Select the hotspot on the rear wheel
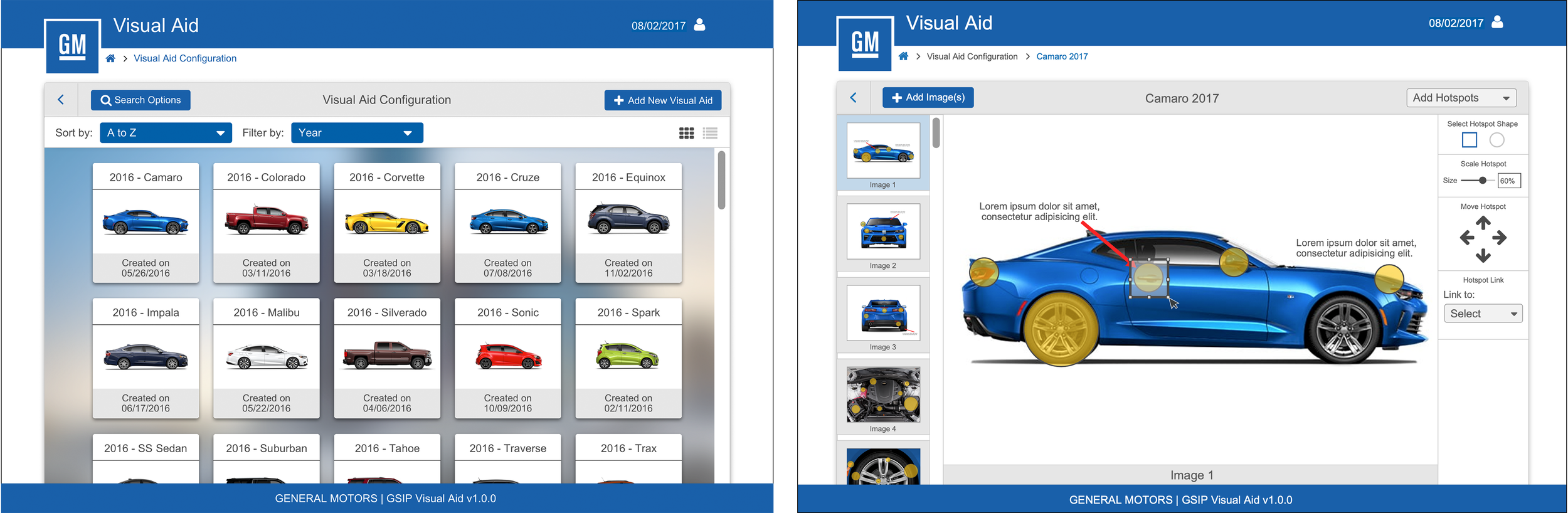This screenshot has width=1568, height=513. pyautogui.click(x=1061, y=329)
